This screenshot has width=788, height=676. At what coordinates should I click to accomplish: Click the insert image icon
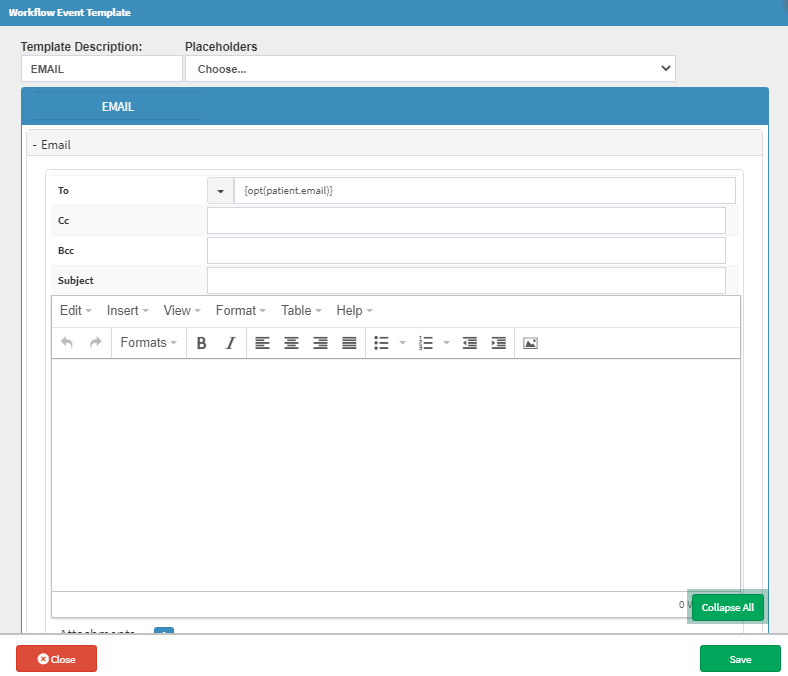[530, 343]
